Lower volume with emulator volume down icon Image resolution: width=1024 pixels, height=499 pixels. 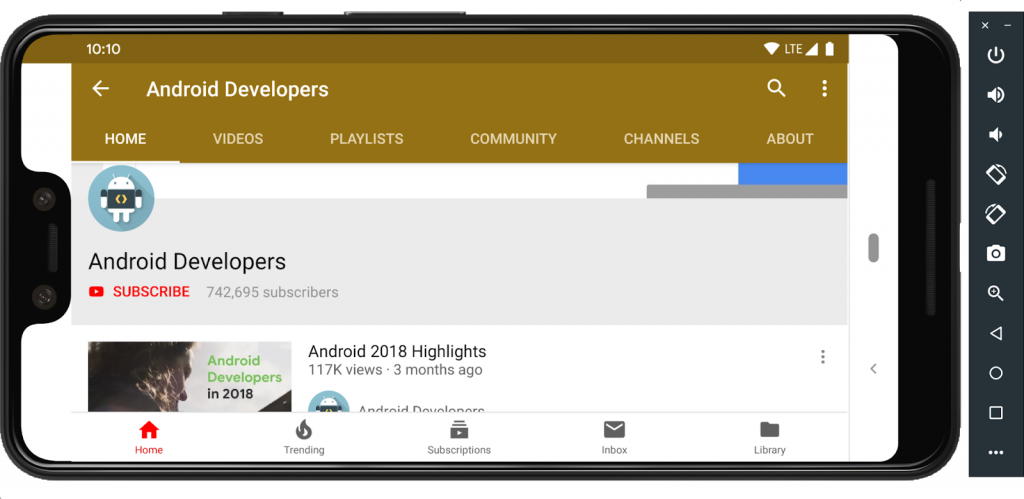click(995, 135)
